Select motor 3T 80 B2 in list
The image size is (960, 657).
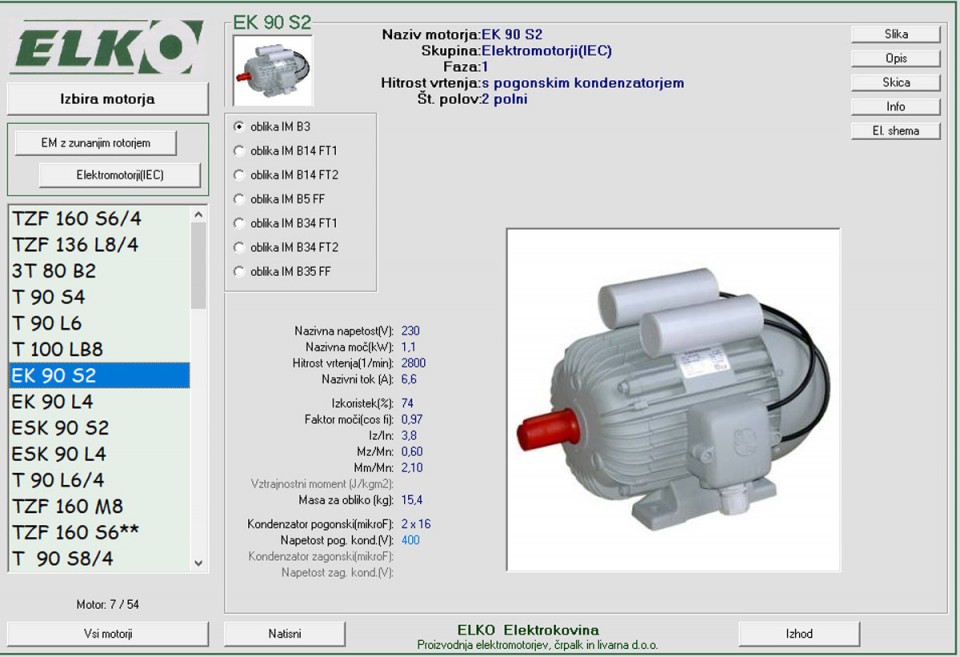point(99,271)
